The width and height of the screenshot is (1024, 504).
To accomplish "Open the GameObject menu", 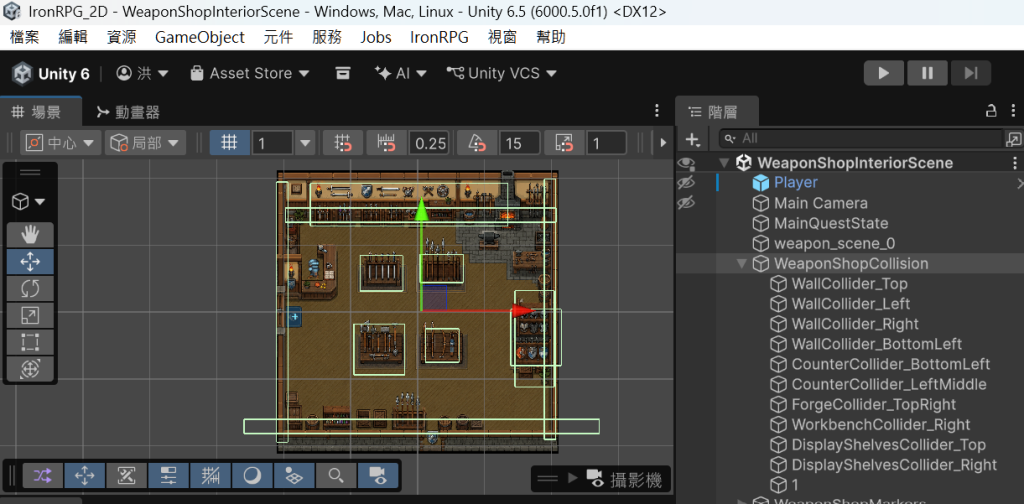I will (200, 37).
